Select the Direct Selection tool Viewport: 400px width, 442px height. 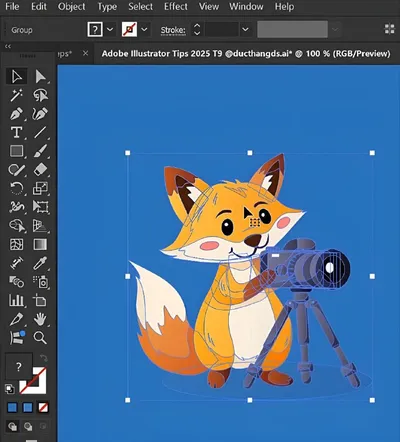tap(40, 77)
